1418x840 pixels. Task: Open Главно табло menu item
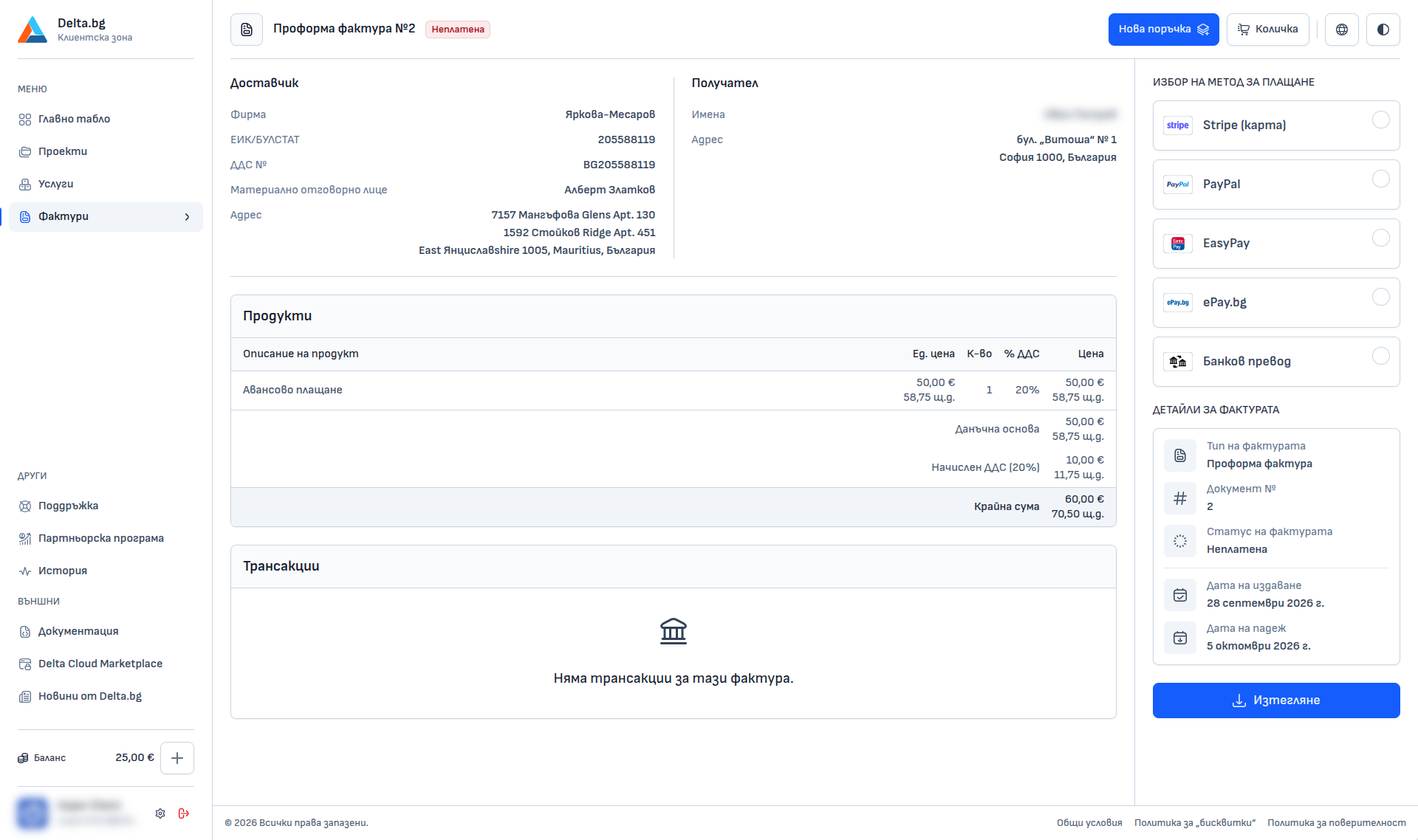coord(106,120)
